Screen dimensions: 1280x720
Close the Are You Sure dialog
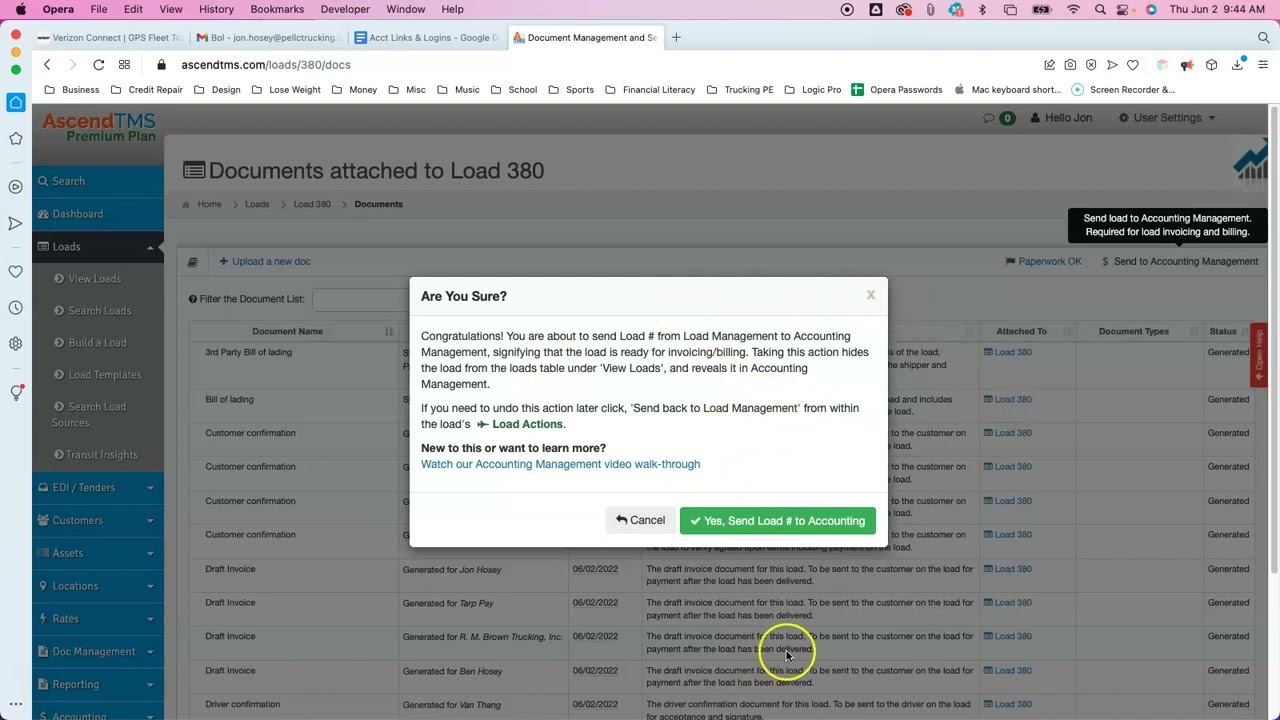click(871, 295)
